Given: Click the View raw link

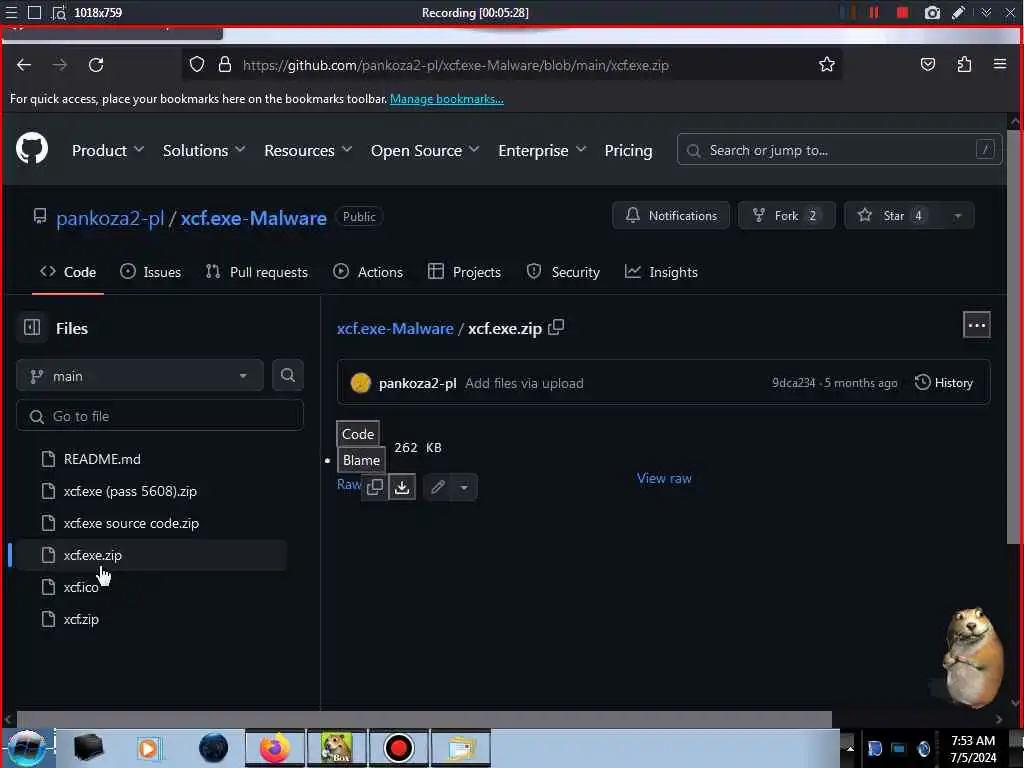Looking at the screenshot, I should [664, 478].
